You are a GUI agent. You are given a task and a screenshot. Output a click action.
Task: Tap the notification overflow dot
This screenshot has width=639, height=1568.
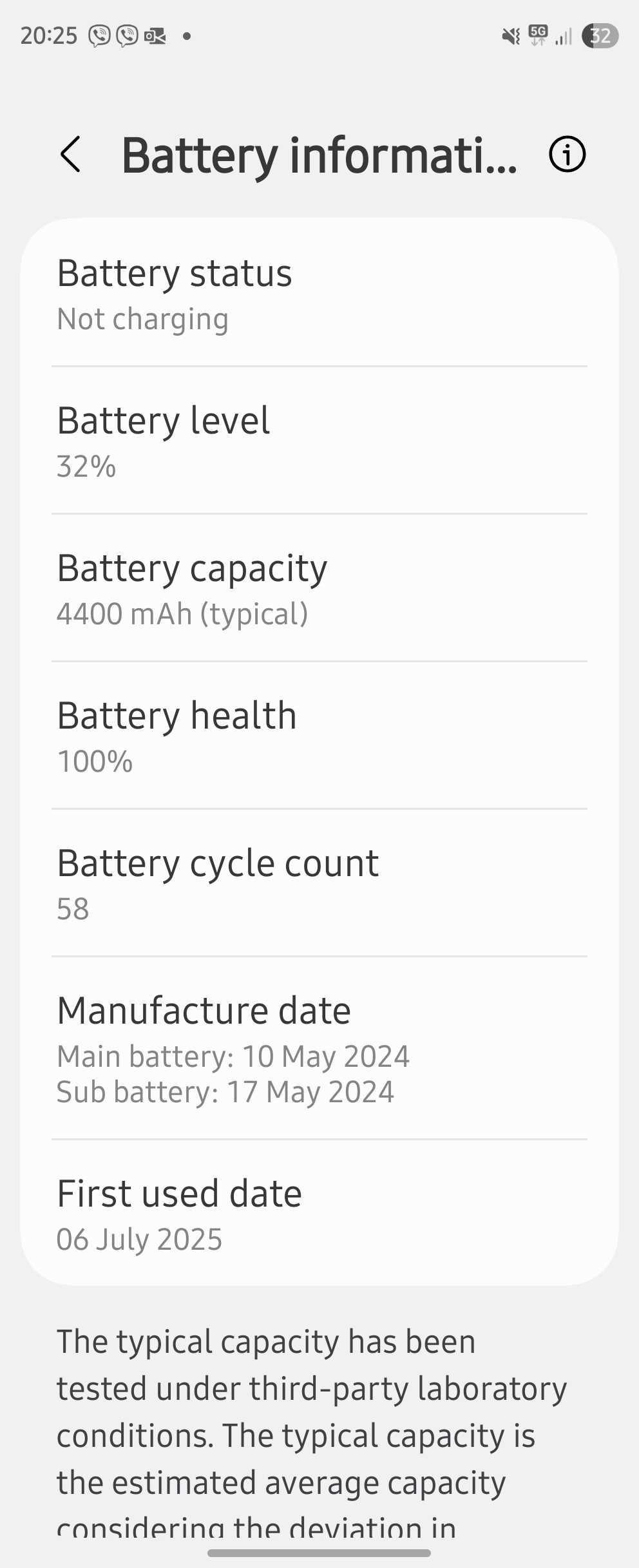[187, 36]
